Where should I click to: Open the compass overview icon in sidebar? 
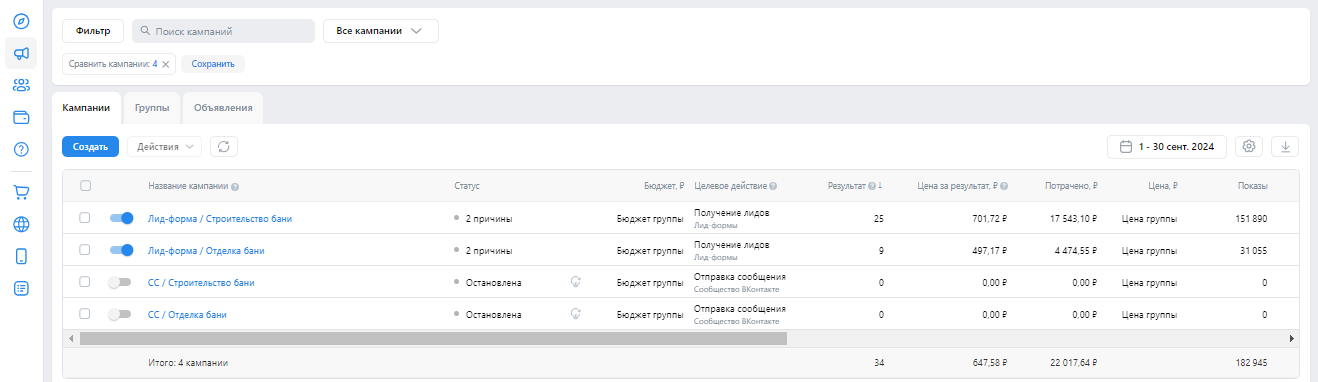21,21
